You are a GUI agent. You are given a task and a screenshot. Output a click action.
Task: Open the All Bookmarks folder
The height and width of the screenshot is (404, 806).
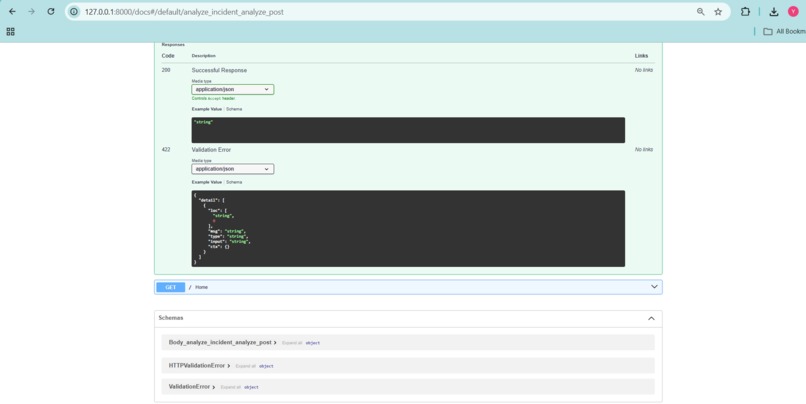(x=784, y=31)
